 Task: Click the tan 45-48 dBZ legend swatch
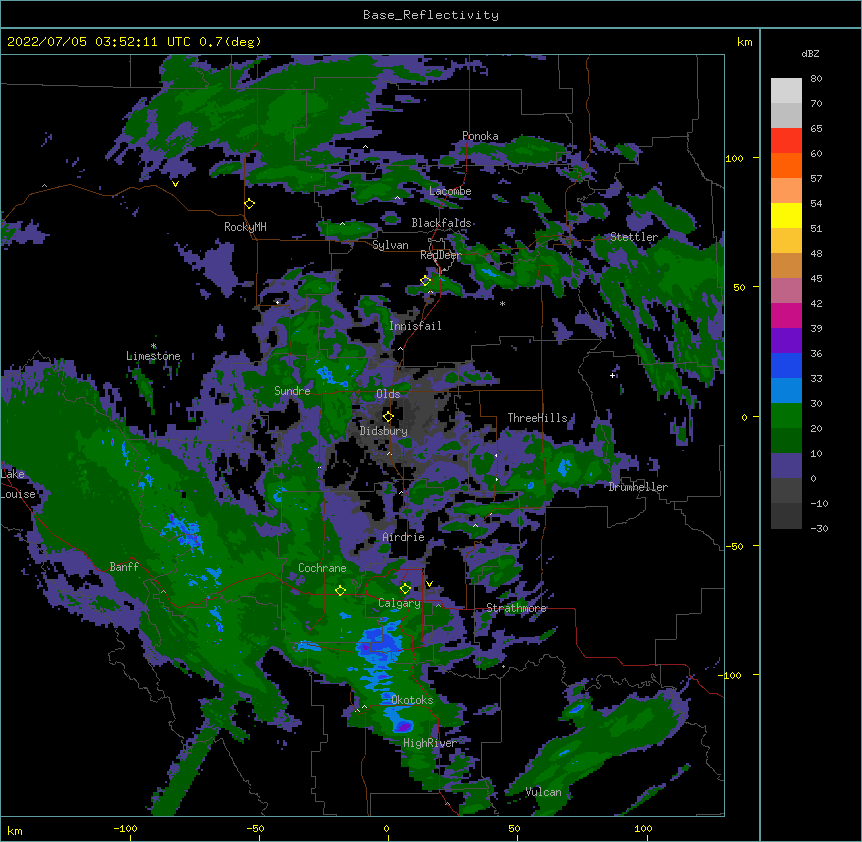[786, 265]
